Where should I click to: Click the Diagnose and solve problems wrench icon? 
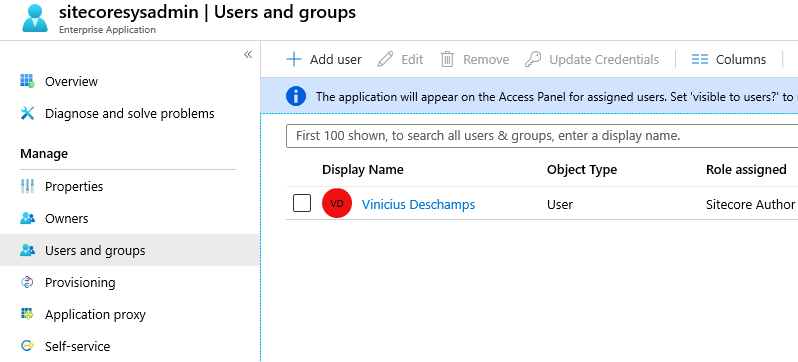27,113
